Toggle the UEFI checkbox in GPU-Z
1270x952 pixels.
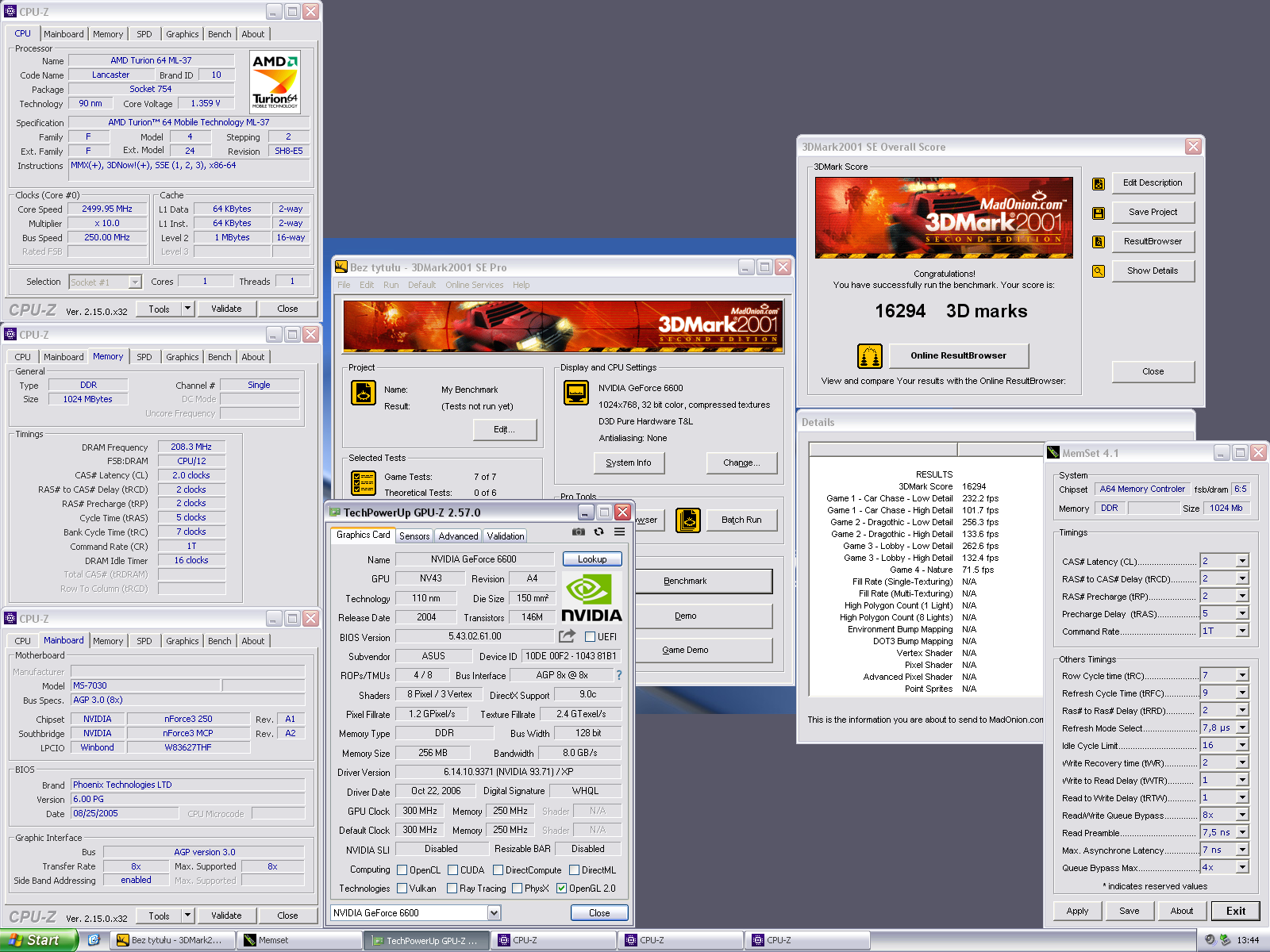pyautogui.click(x=590, y=636)
